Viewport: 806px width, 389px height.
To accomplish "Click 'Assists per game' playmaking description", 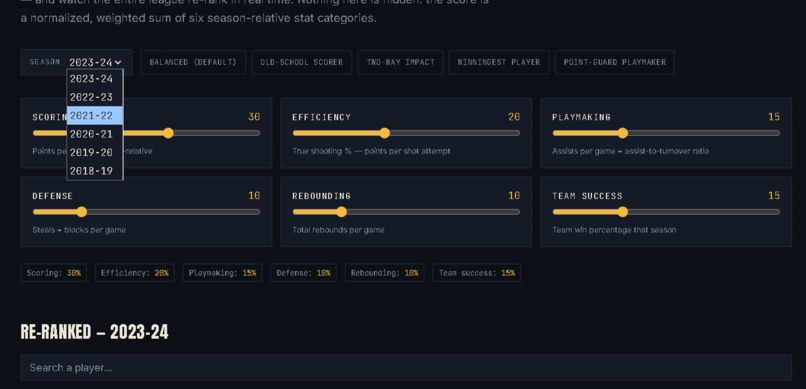I will click(630, 151).
